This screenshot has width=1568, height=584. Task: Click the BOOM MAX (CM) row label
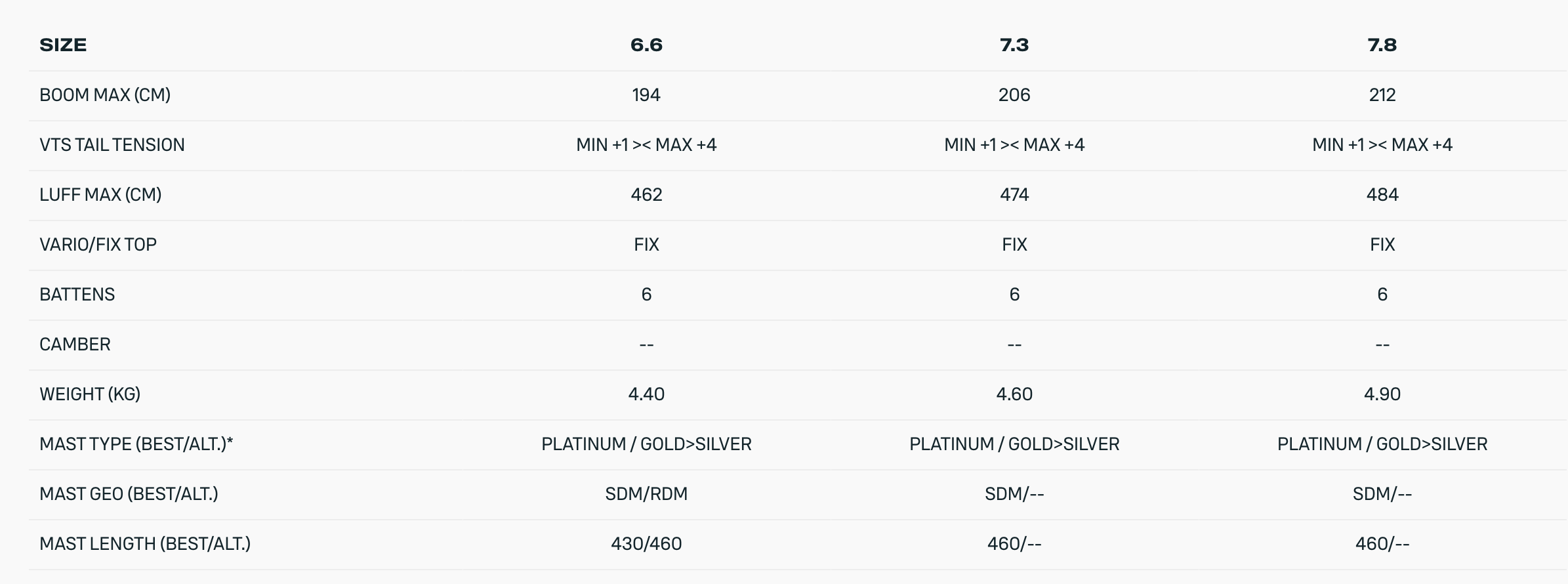point(105,95)
